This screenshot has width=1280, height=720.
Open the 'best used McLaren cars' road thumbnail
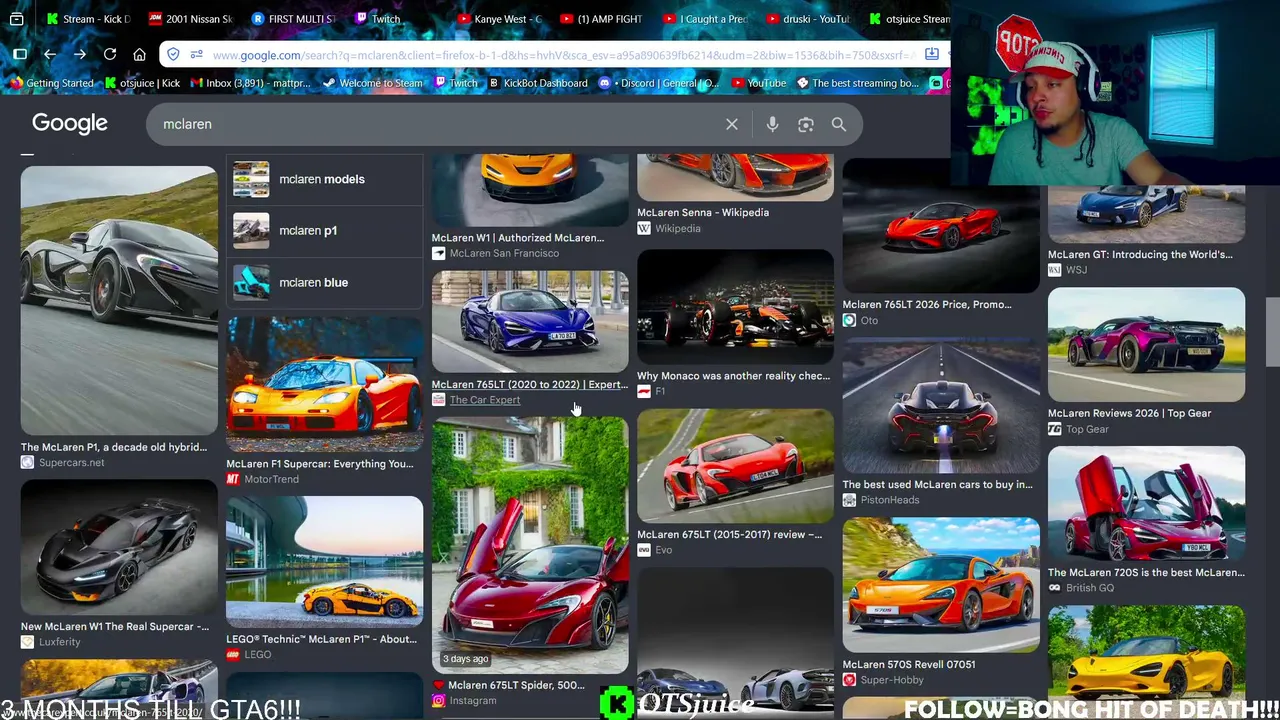point(941,405)
